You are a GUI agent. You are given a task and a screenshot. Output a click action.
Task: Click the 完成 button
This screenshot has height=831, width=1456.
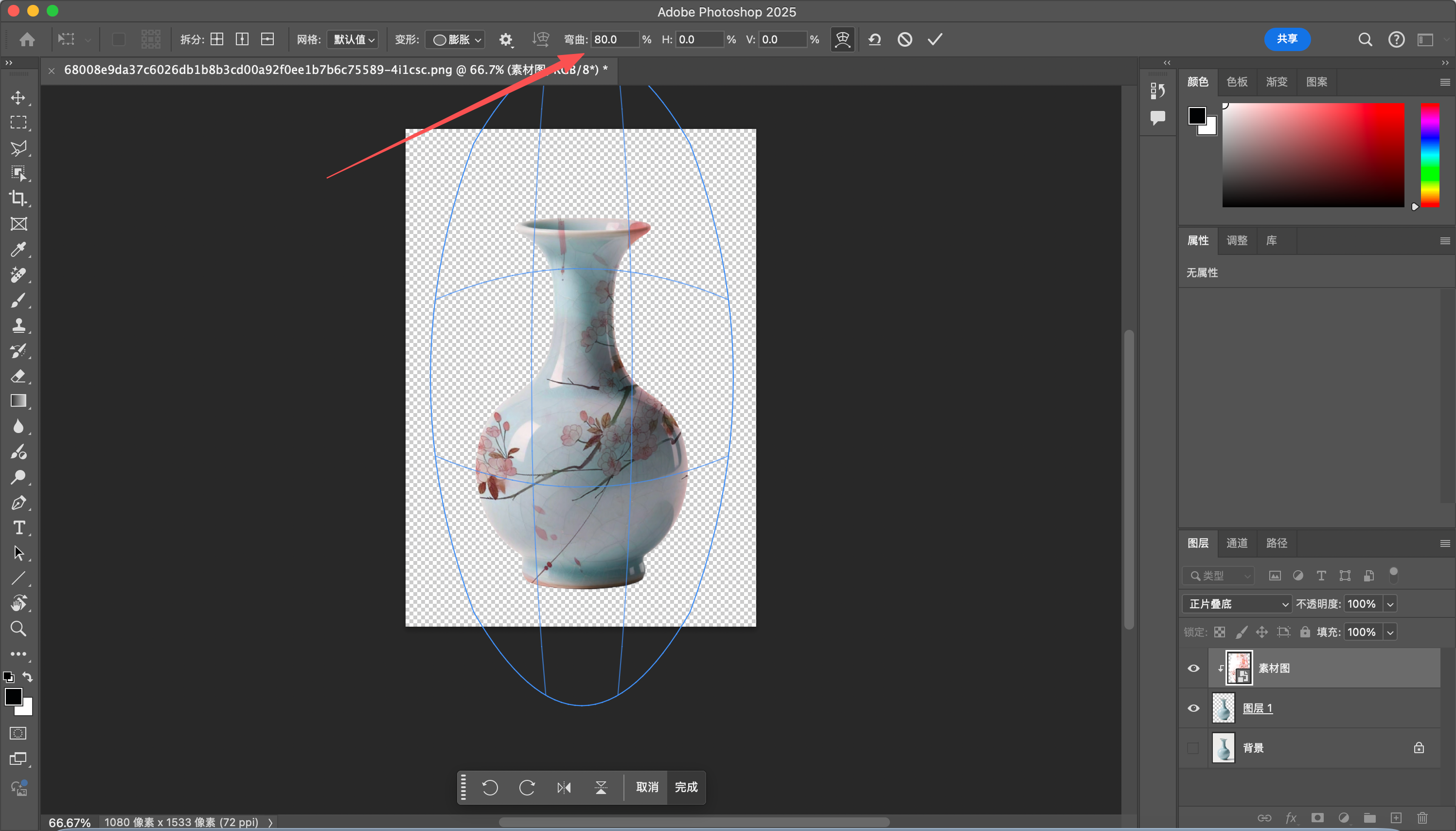686,788
